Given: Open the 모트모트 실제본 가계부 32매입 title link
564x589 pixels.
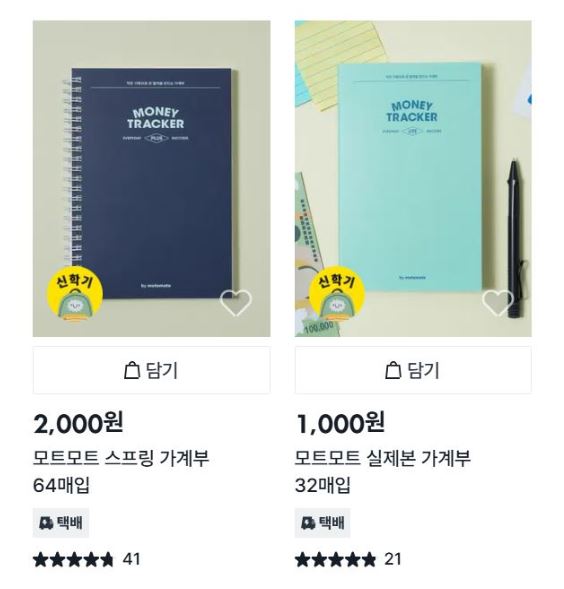Looking at the screenshot, I should 383,472.
